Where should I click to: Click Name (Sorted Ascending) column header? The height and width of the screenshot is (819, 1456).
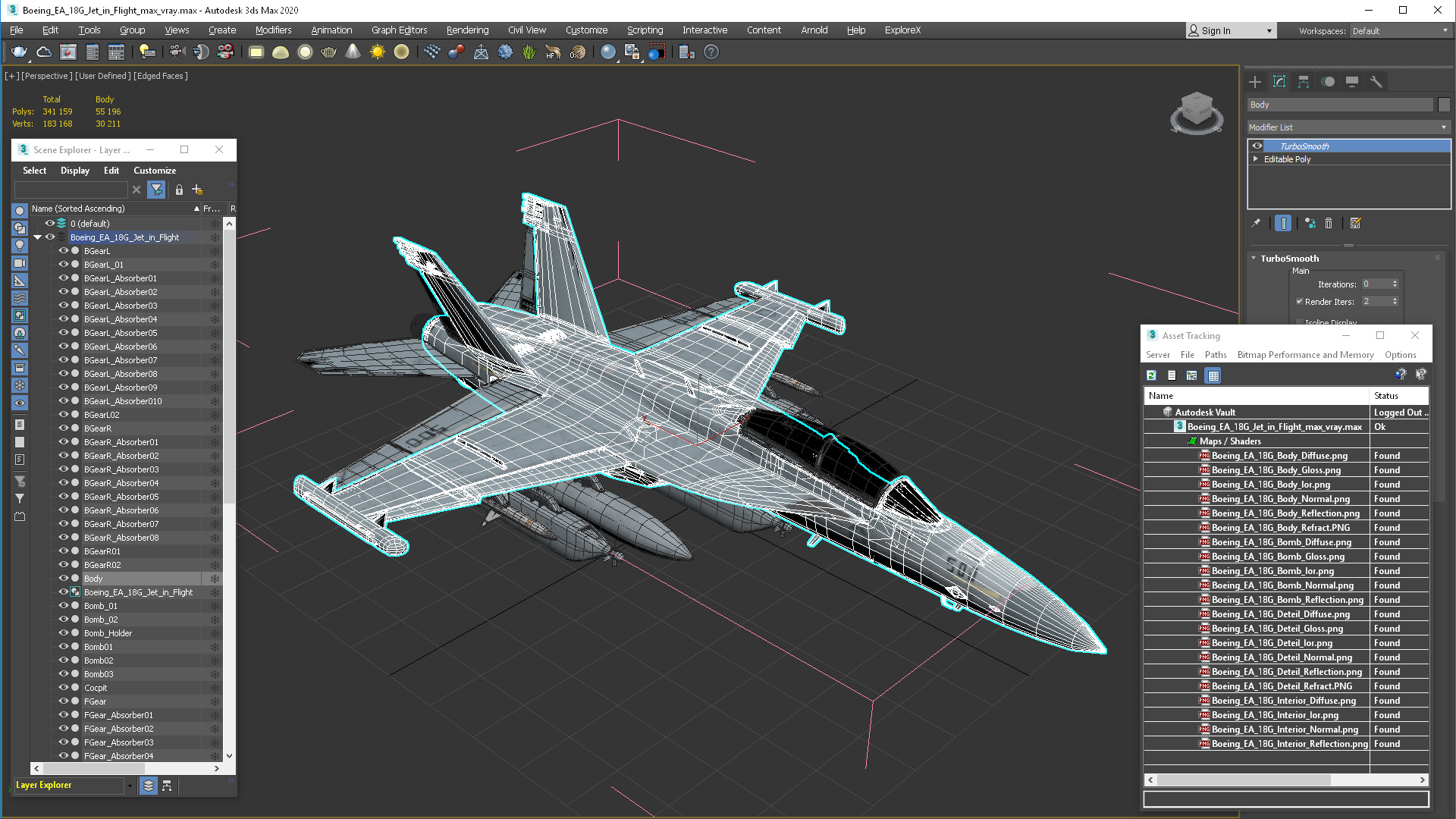click(x=115, y=209)
